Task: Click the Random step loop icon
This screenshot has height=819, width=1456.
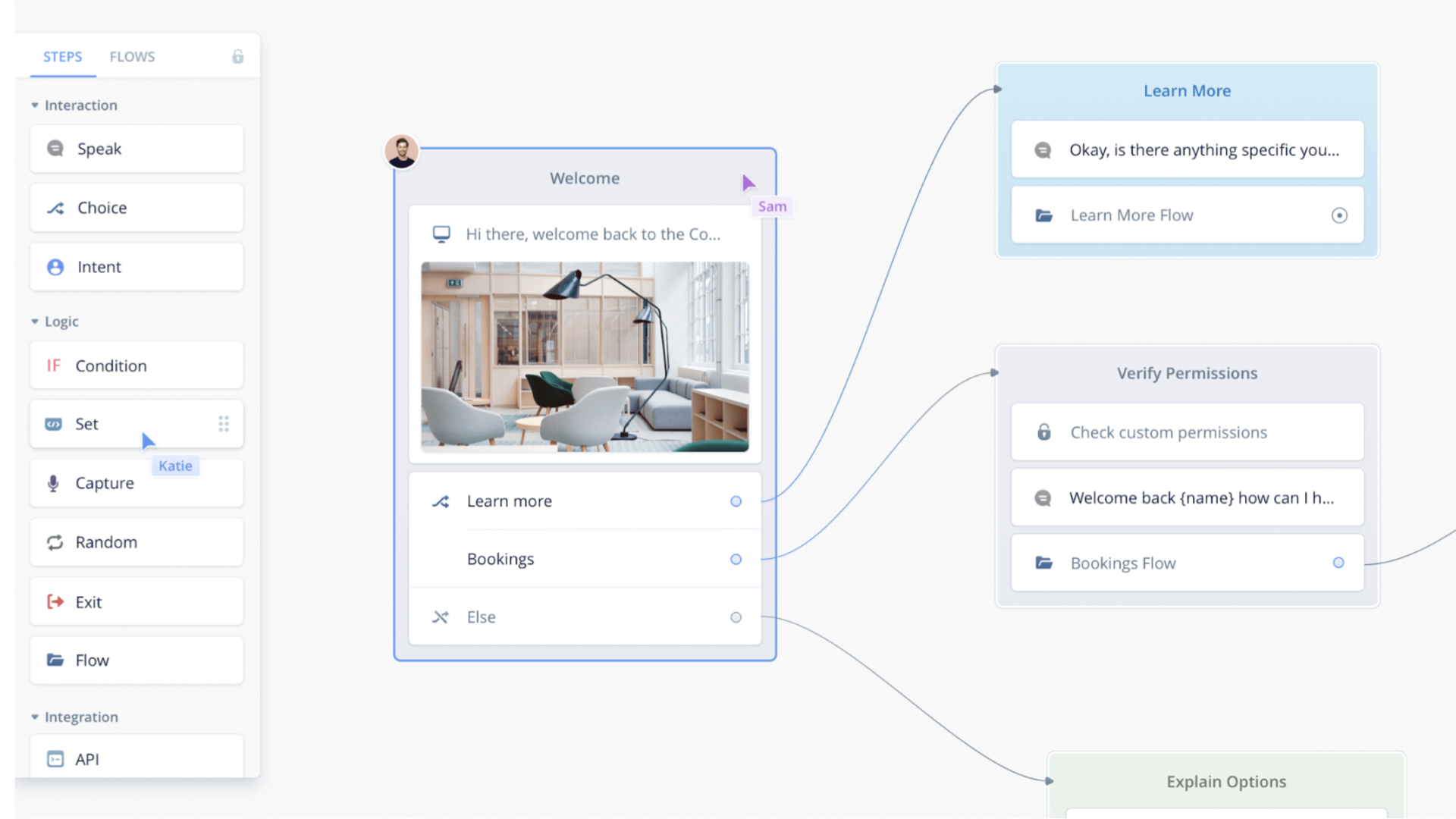Action: pyautogui.click(x=55, y=542)
